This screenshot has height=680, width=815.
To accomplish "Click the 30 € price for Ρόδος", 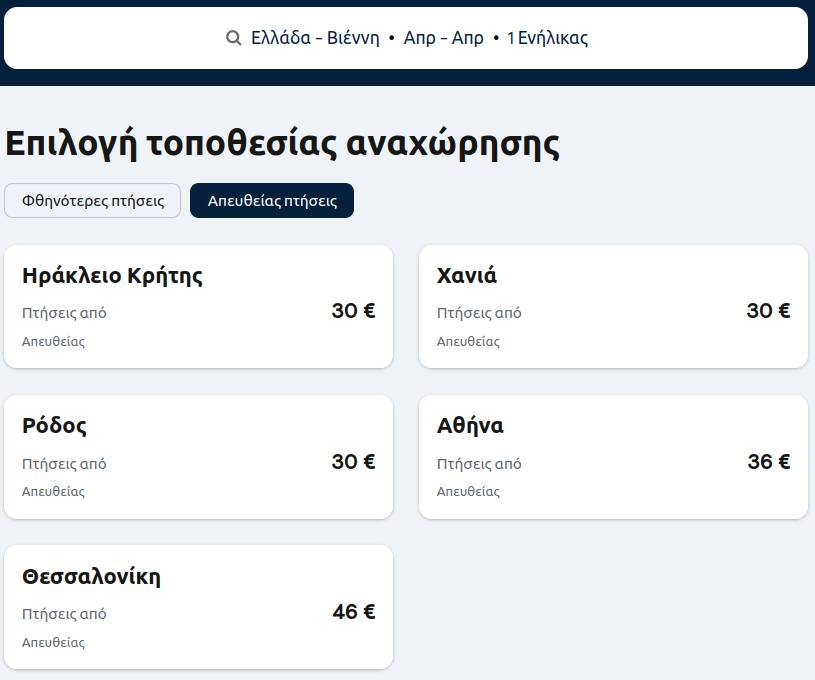I will 353,462.
